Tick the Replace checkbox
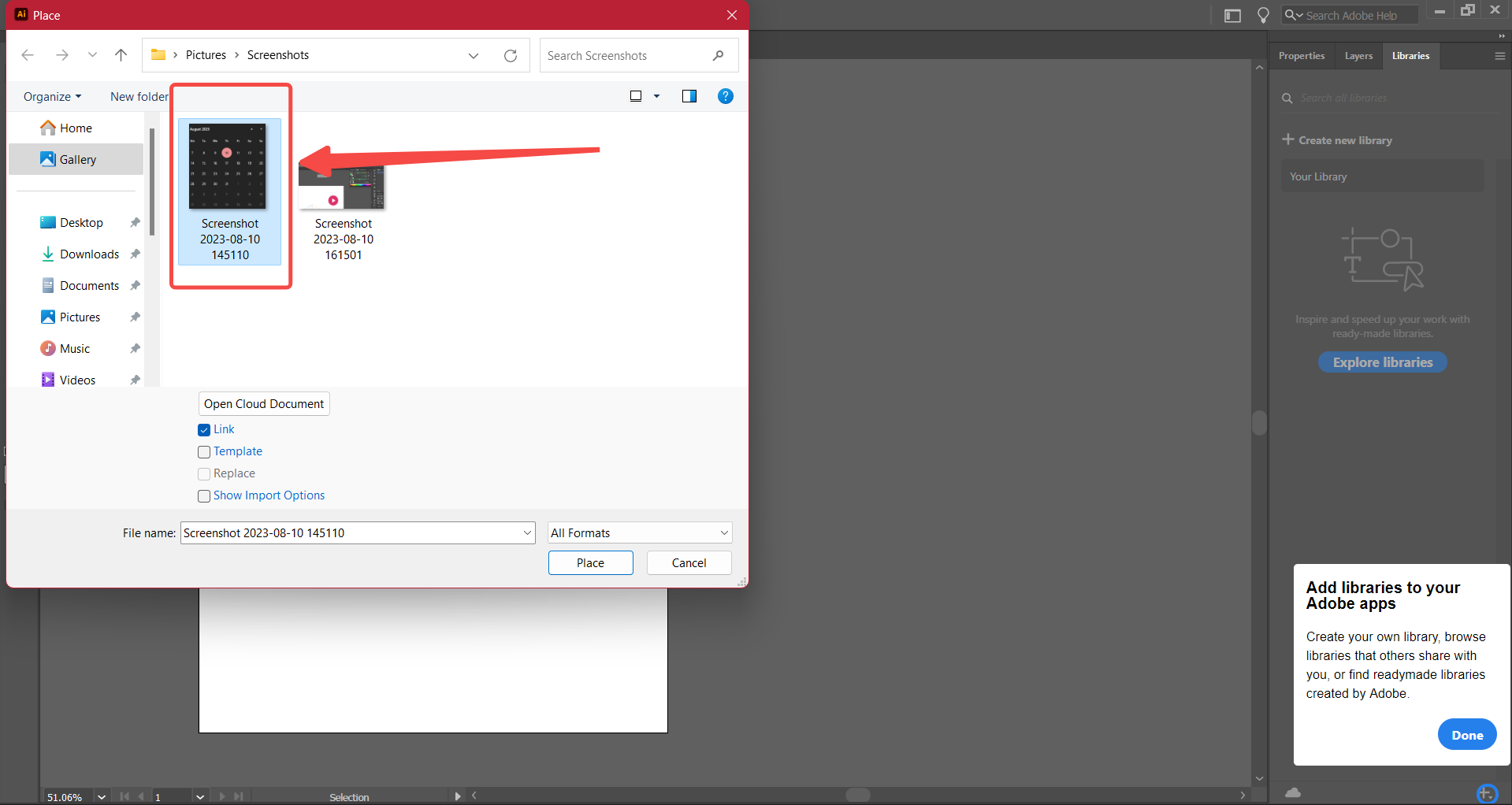 pos(204,474)
